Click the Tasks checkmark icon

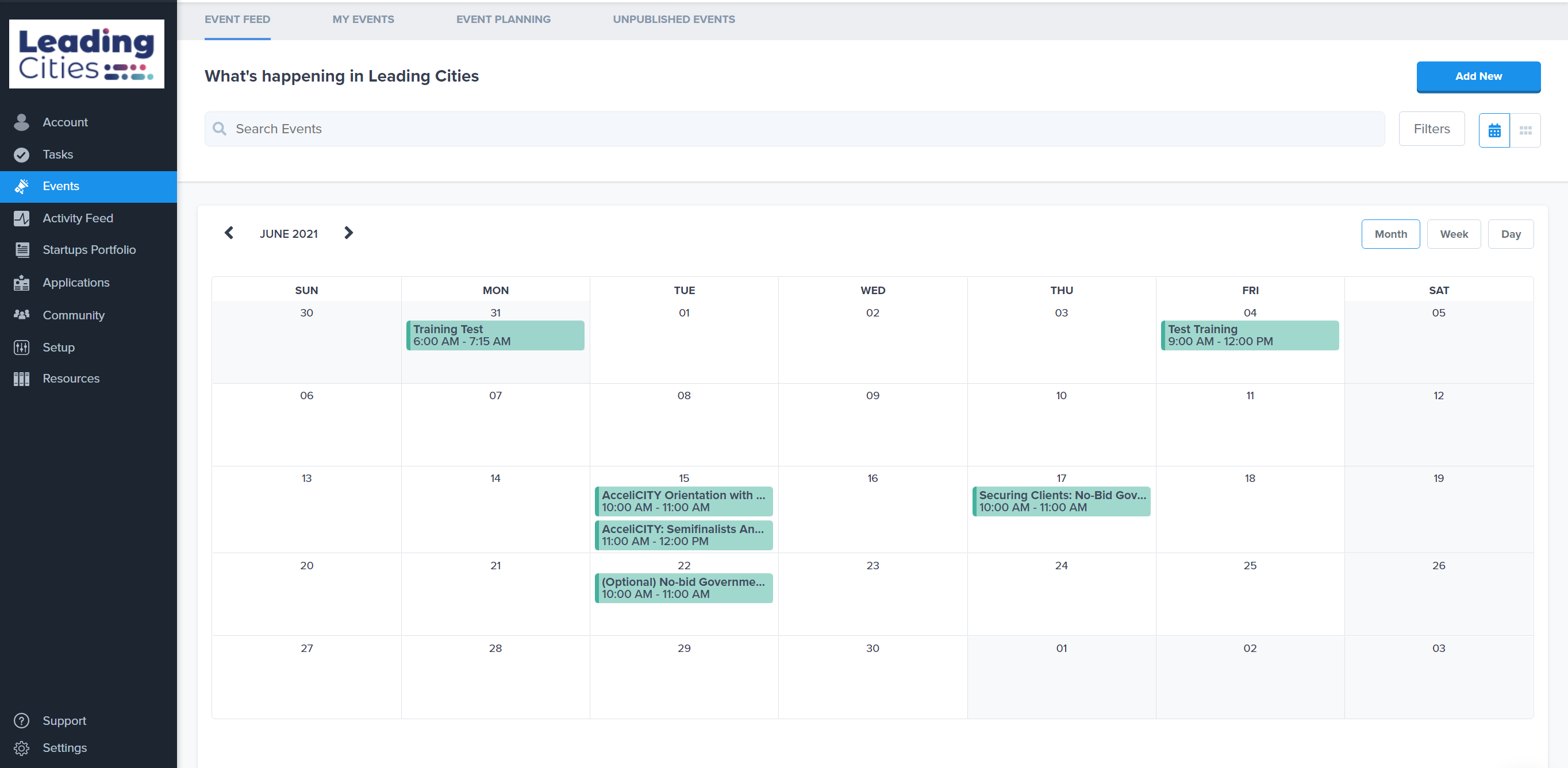point(21,155)
